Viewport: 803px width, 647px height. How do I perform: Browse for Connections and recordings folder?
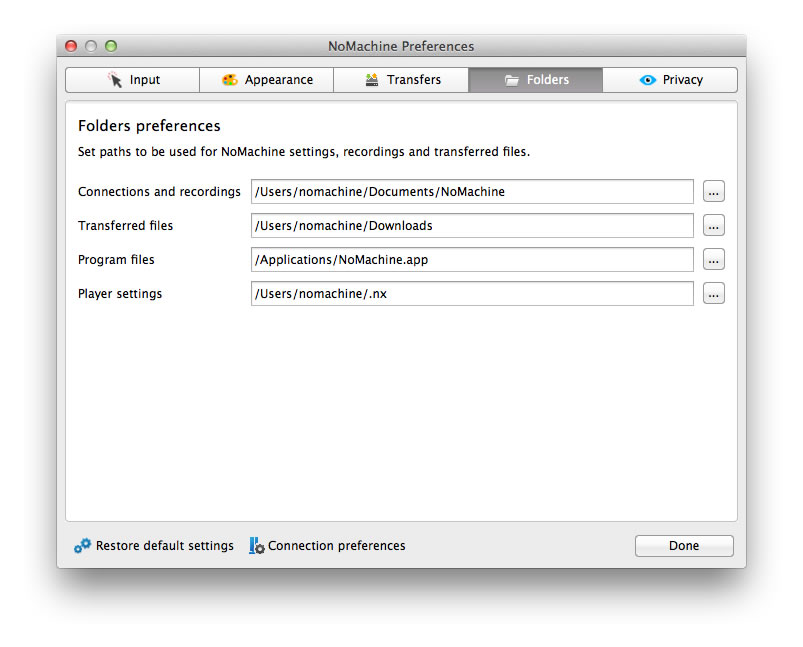[x=714, y=192]
